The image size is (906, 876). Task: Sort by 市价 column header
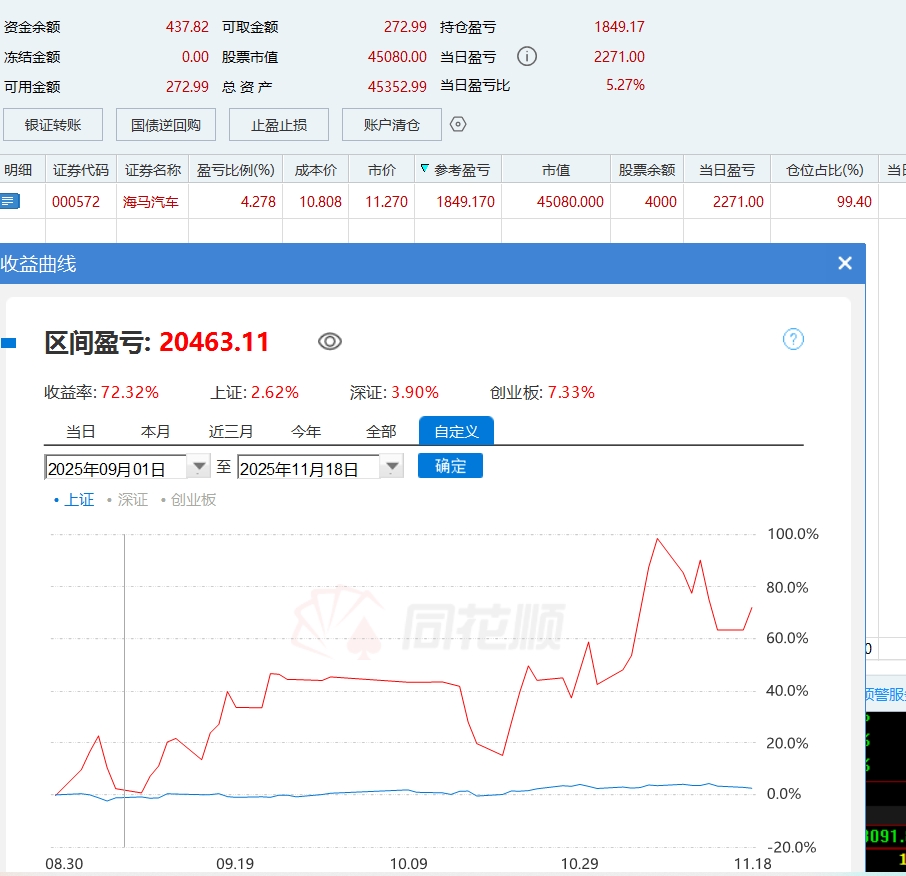pyautogui.click(x=381, y=170)
